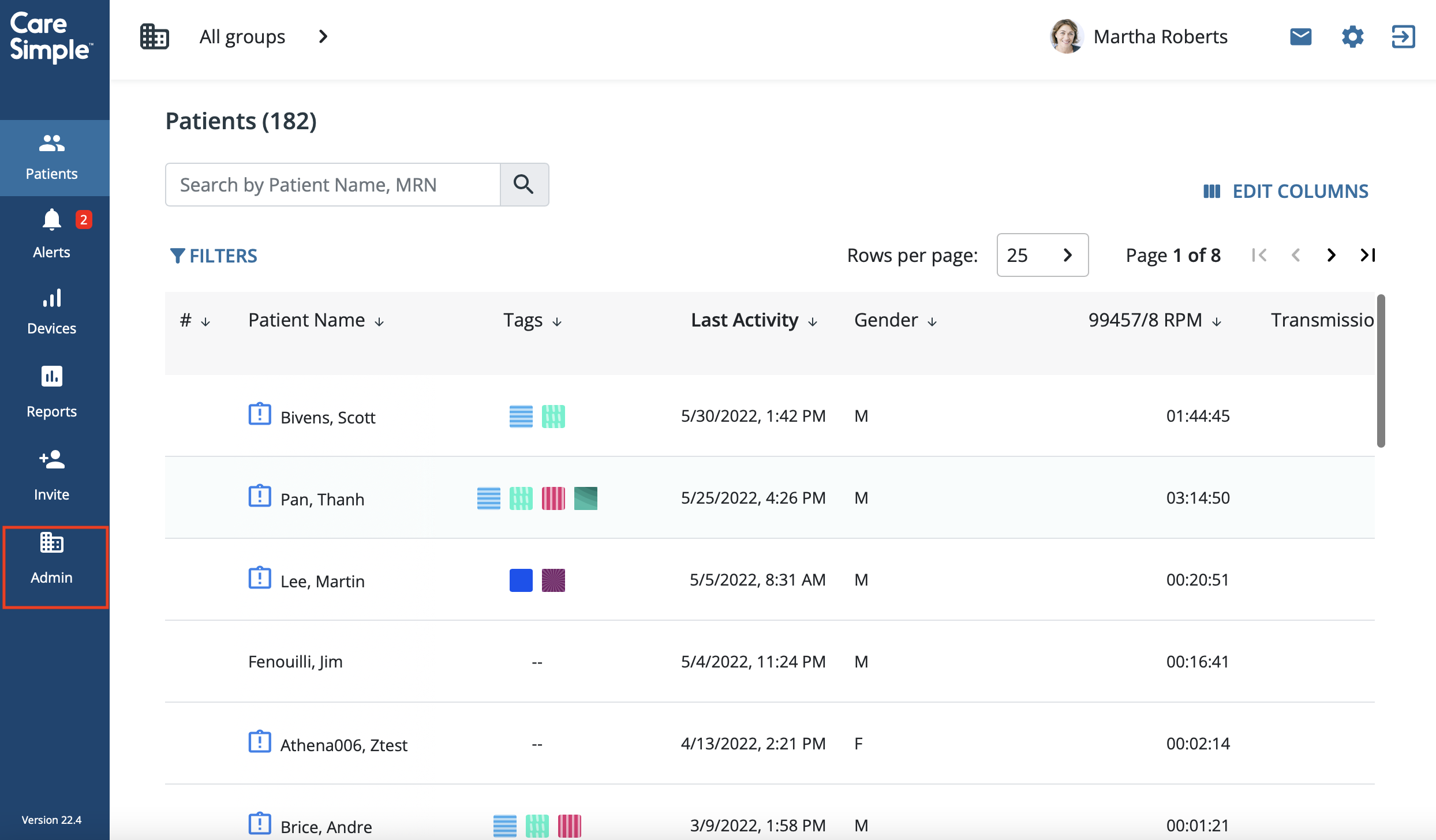The width and height of the screenshot is (1436, 840).
Task: Expand the All groups chevron
Action: (x=323, y=37)
